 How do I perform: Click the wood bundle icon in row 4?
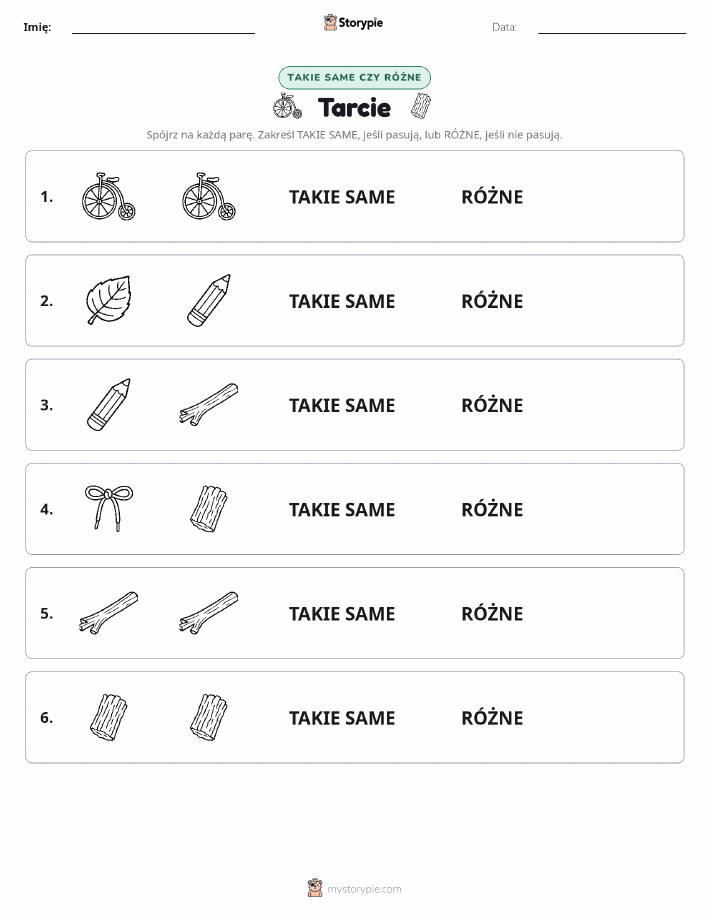209,508
